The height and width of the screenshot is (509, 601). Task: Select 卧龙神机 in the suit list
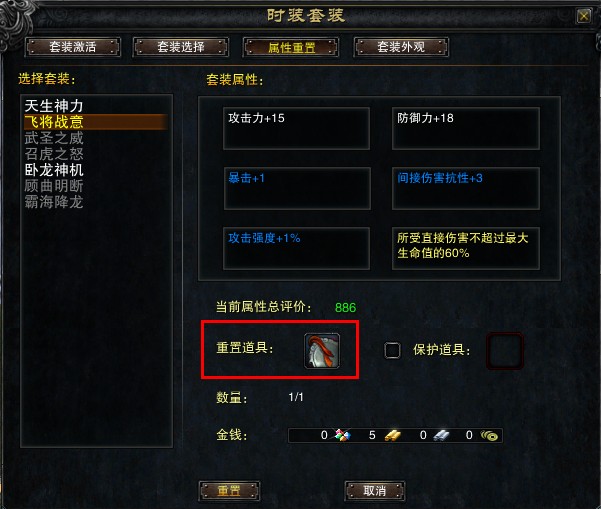tap(54, 170)
